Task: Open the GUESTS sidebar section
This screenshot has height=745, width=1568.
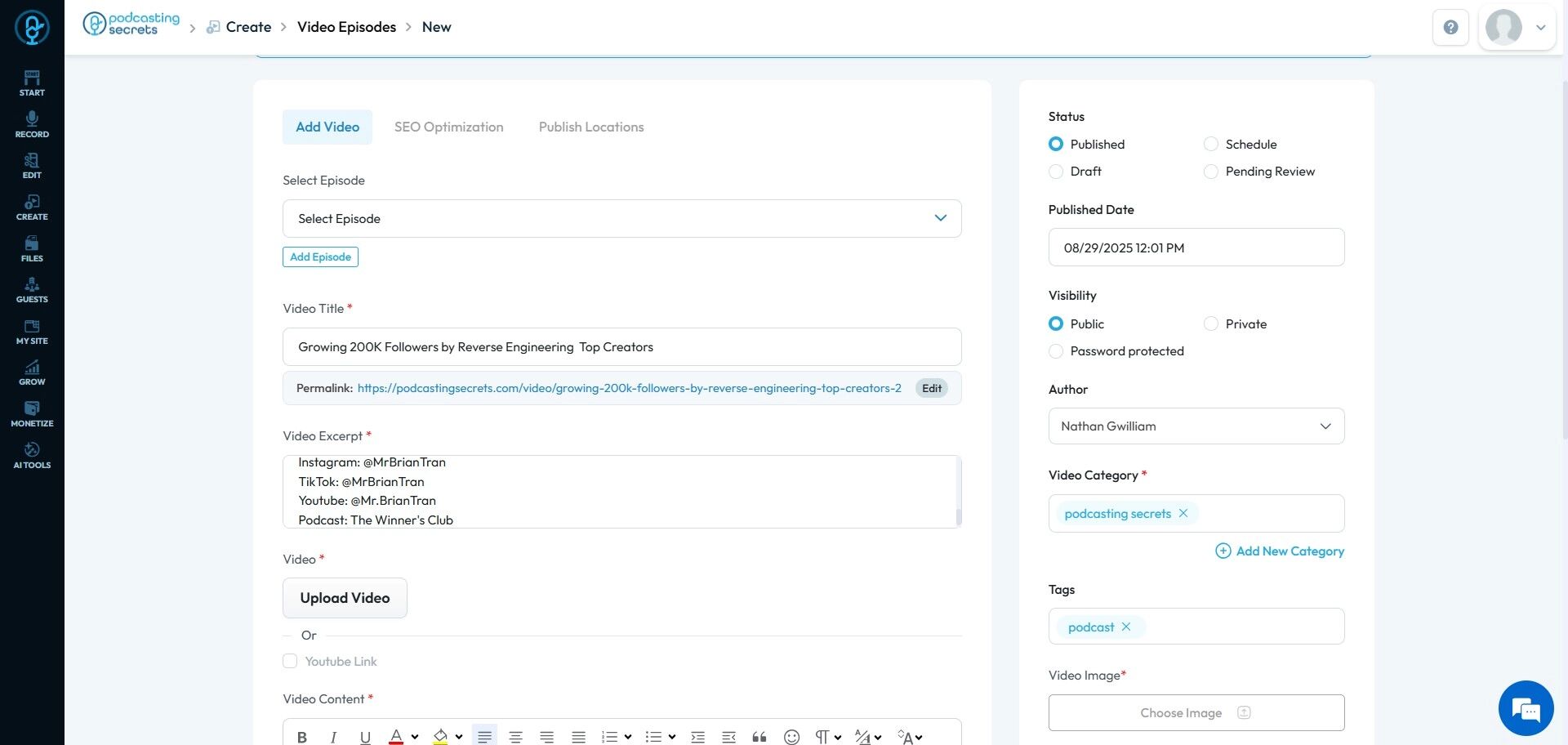Action: click(32, 290)
